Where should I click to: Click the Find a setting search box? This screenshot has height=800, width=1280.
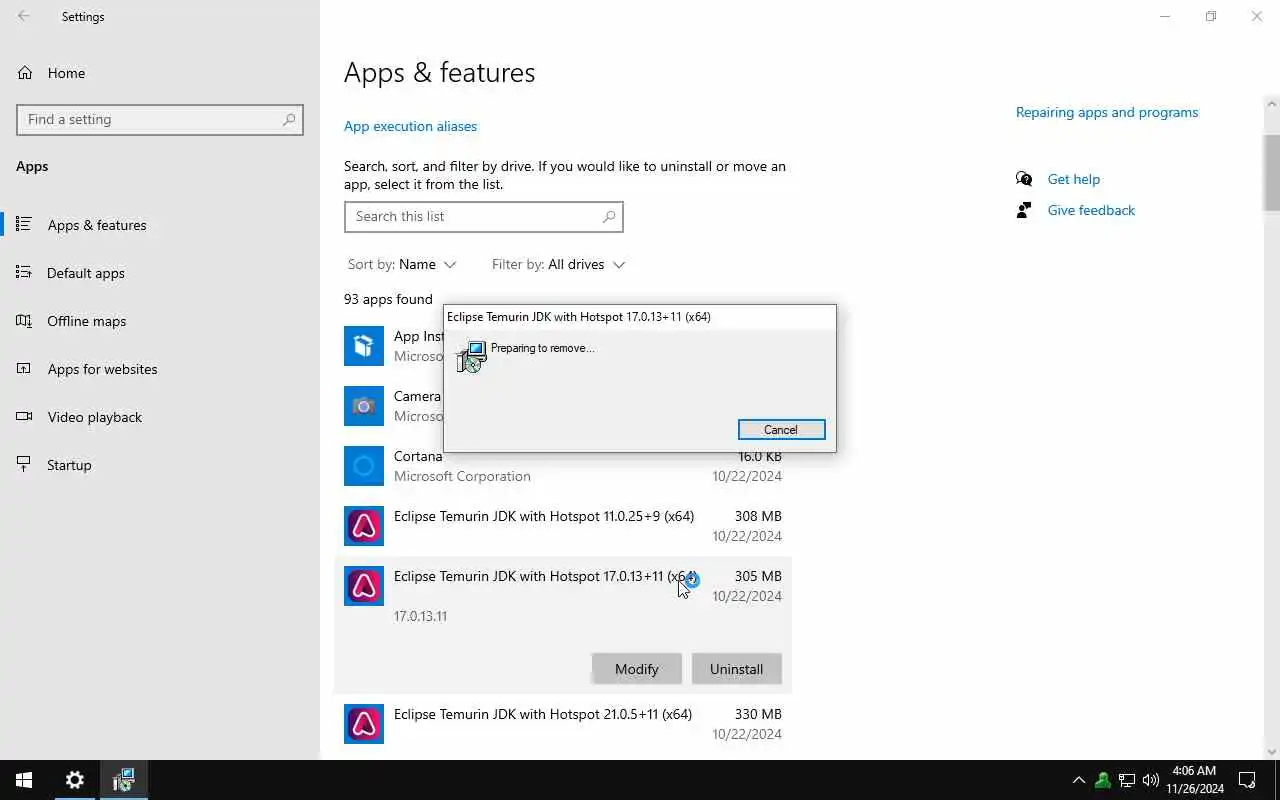click(x=160, y=119)
